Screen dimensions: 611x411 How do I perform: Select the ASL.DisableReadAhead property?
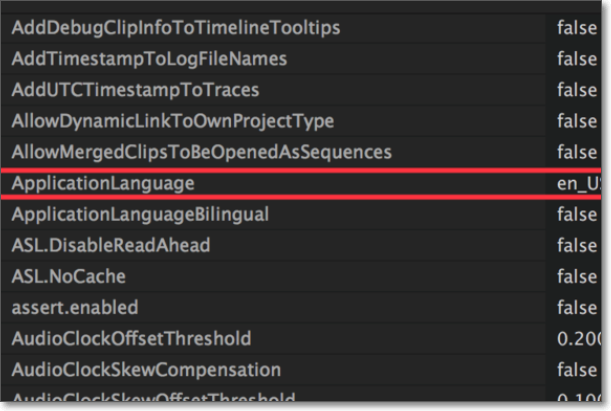point(111,245)
